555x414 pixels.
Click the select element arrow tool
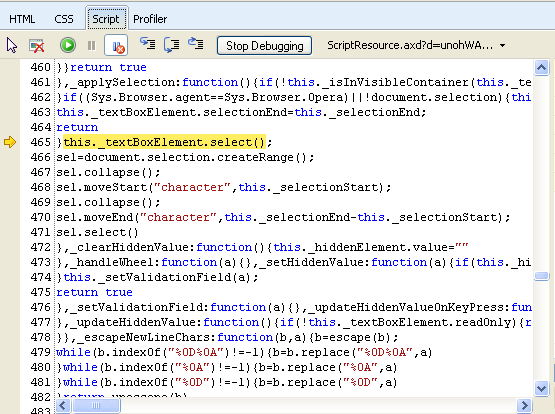pos(12,45)
